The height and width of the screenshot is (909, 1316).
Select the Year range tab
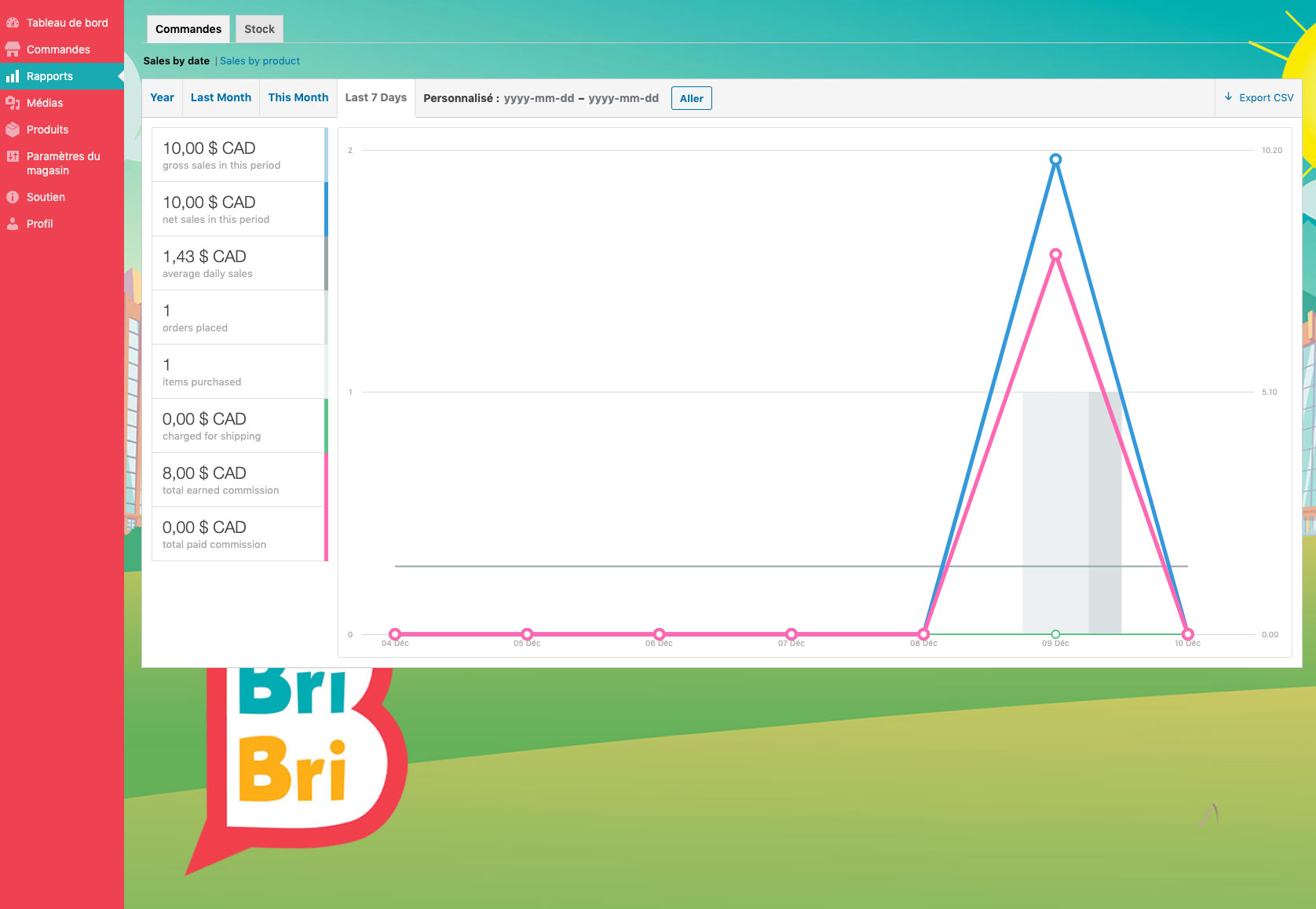[x=163, y=97]
